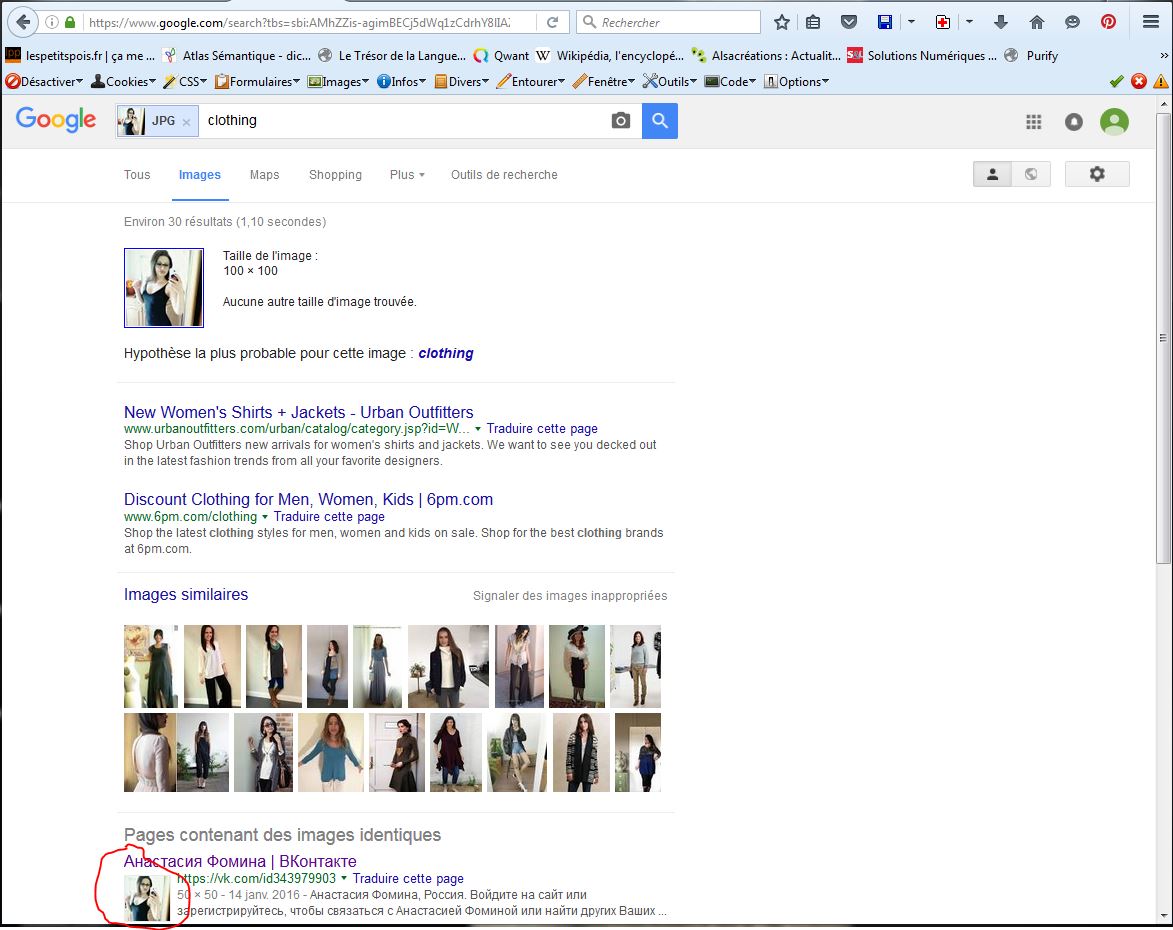Remove the JPG image chip from search

point(186,122)
